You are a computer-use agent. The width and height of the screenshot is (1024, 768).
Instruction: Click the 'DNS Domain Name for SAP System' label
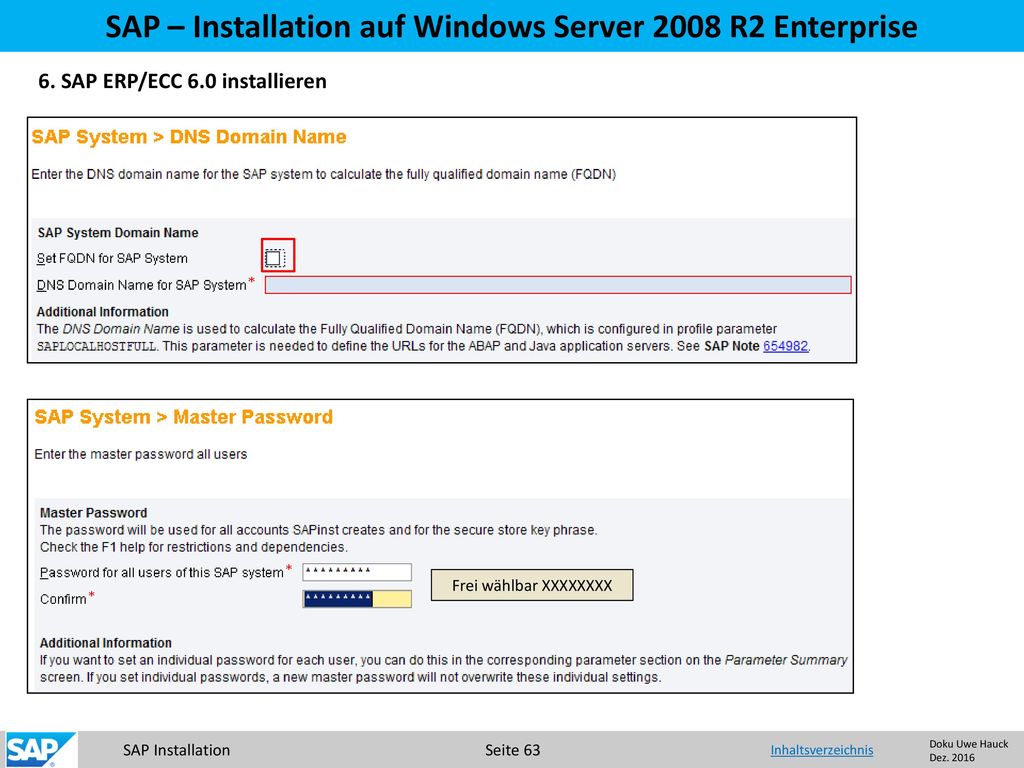click(142, 285)
